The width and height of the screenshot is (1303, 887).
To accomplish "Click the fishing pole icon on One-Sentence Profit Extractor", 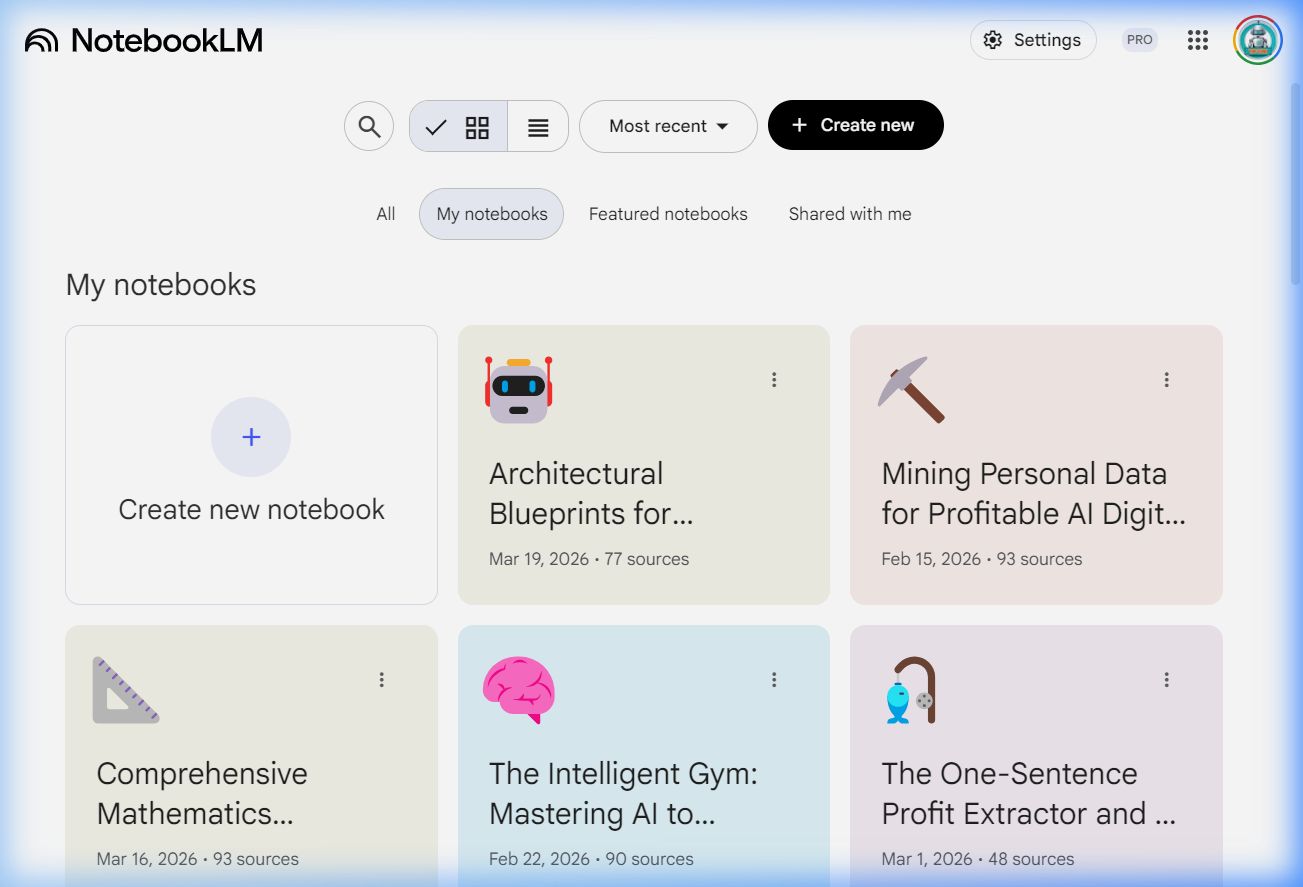I will (x=911, y=690).
